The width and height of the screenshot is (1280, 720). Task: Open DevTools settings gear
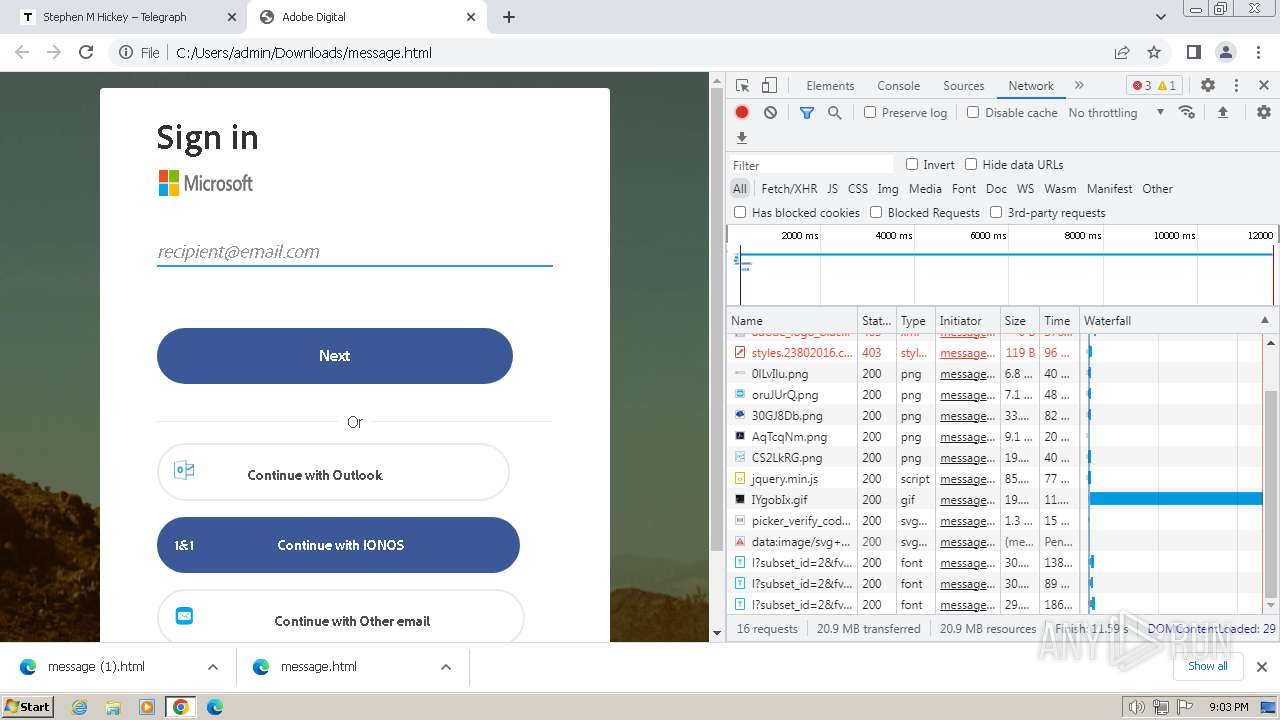point(1208,86)
